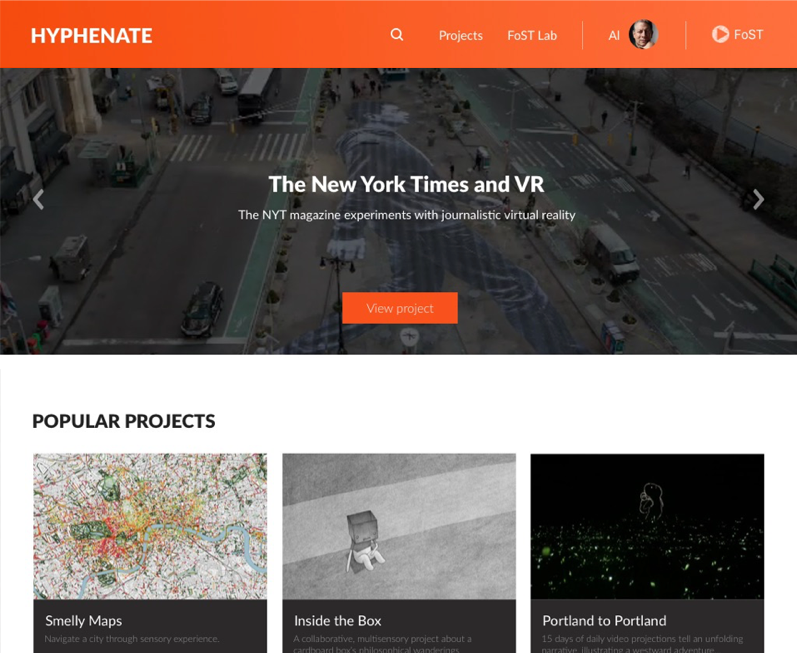Click the Smelly Maps title link
Viewport: 797px width, 653px height.
pos(83,620)
